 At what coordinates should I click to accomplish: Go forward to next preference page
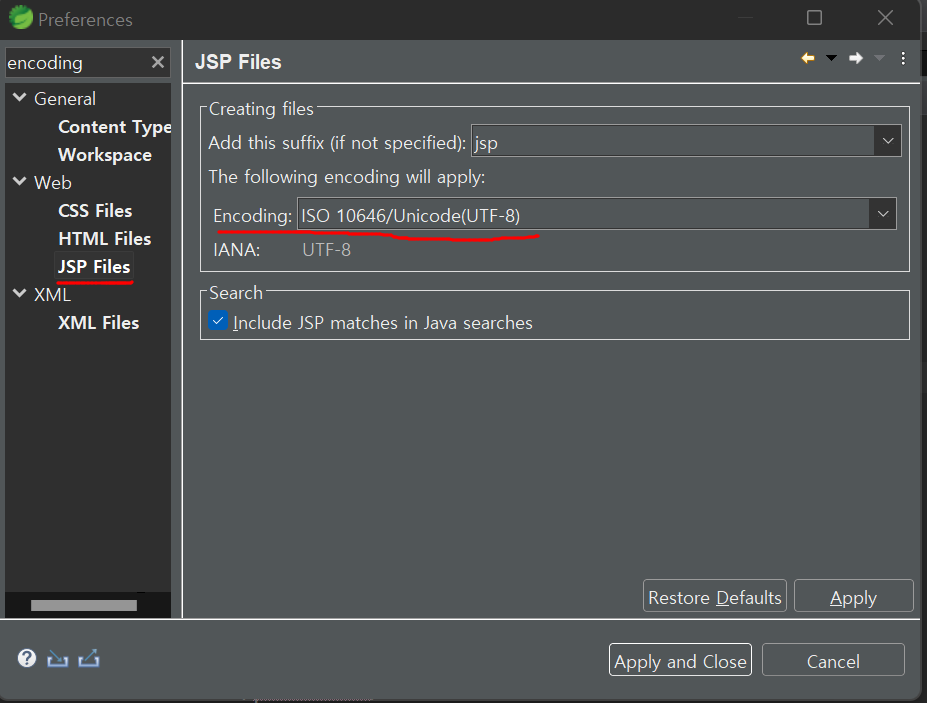855,58
